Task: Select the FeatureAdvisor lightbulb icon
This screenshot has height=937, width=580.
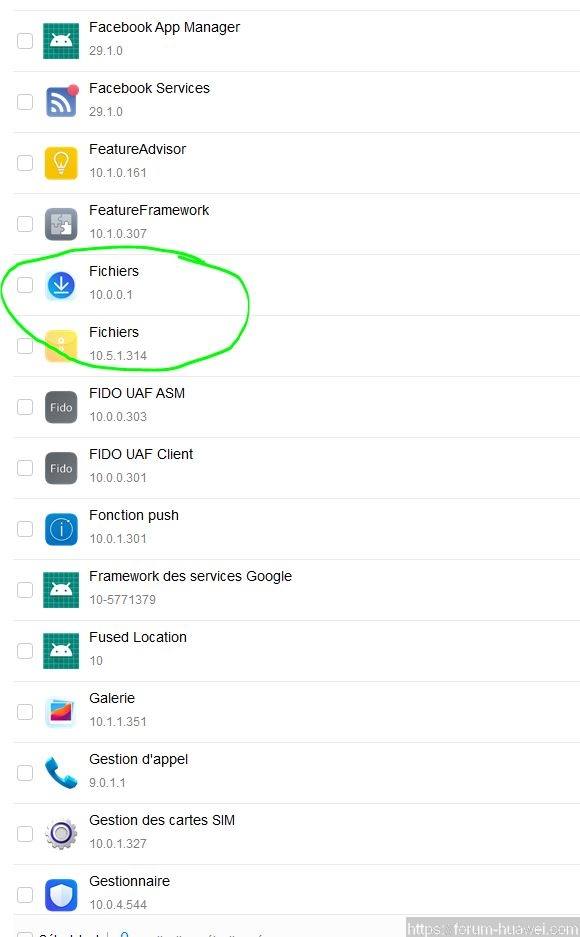Action: point(61,163)
